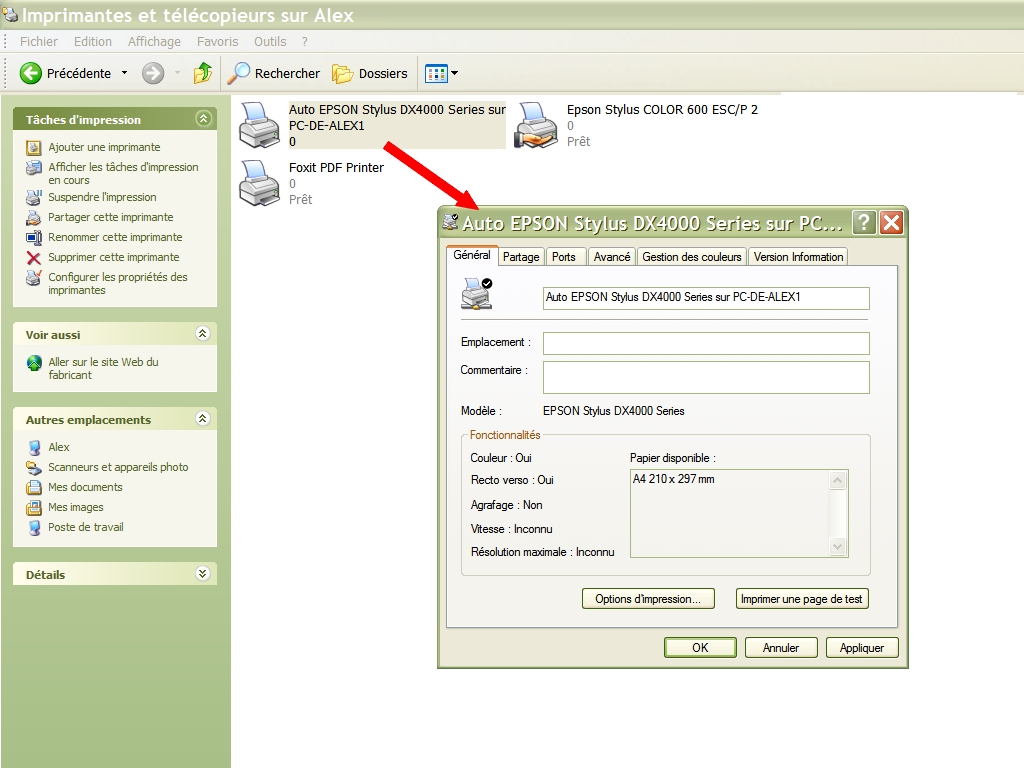Switch to the Gestion des couleurs tab

pyautogui.click(x=692, y=257)
